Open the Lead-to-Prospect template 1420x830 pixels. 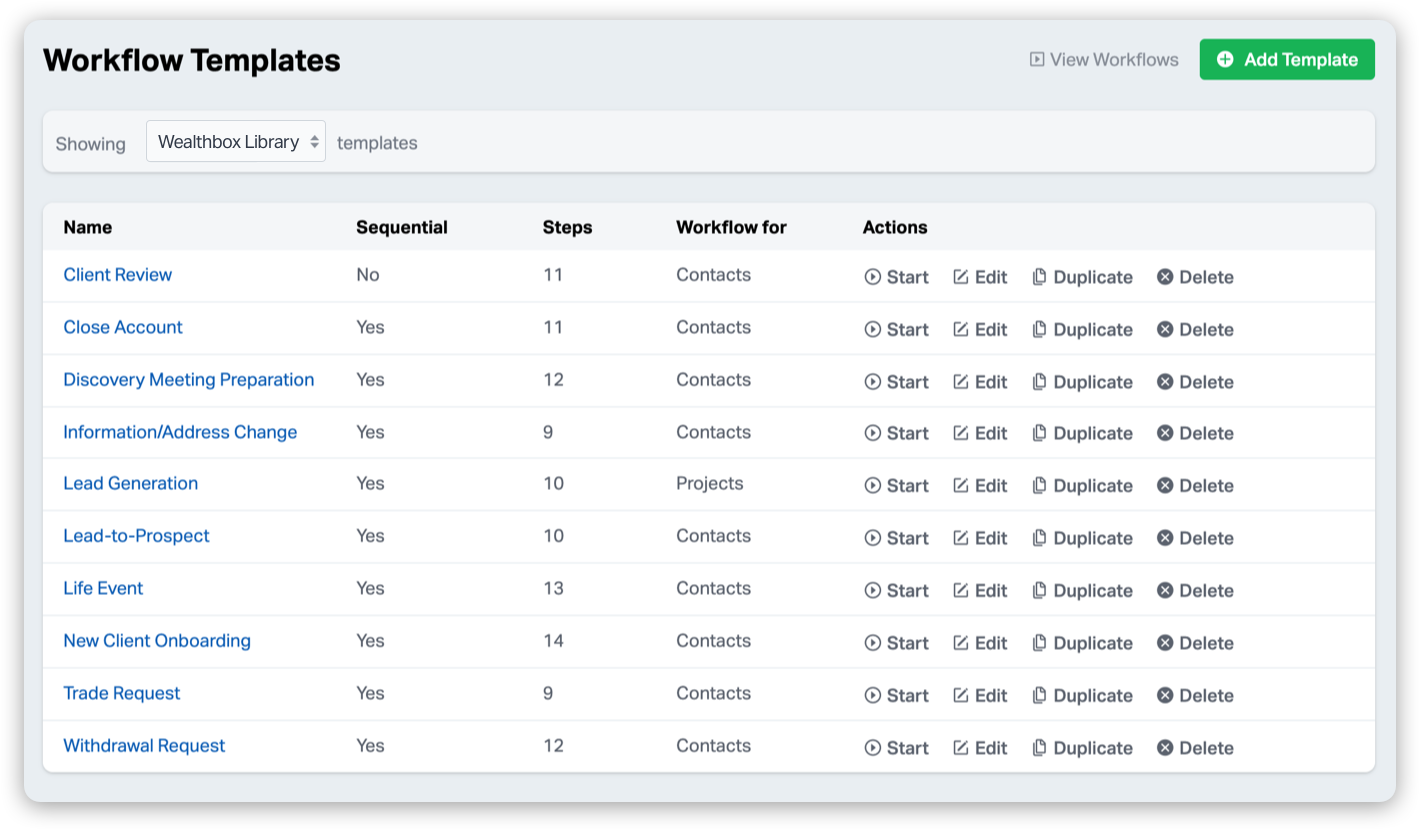(137, 536)
